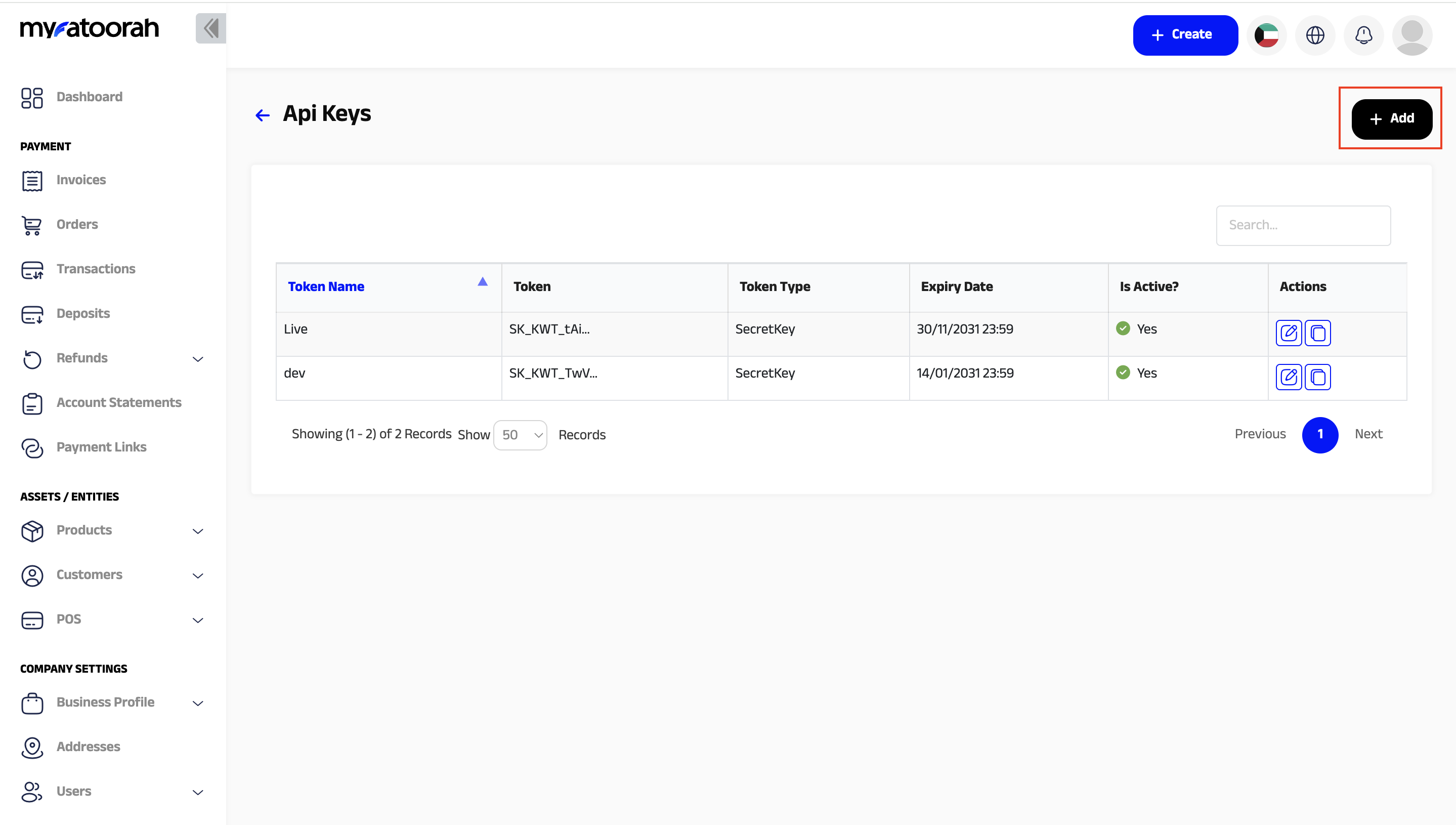Screen dimensions: 1456x825
Task: Click the blue Create button
Action: (x=1185, y=35)
